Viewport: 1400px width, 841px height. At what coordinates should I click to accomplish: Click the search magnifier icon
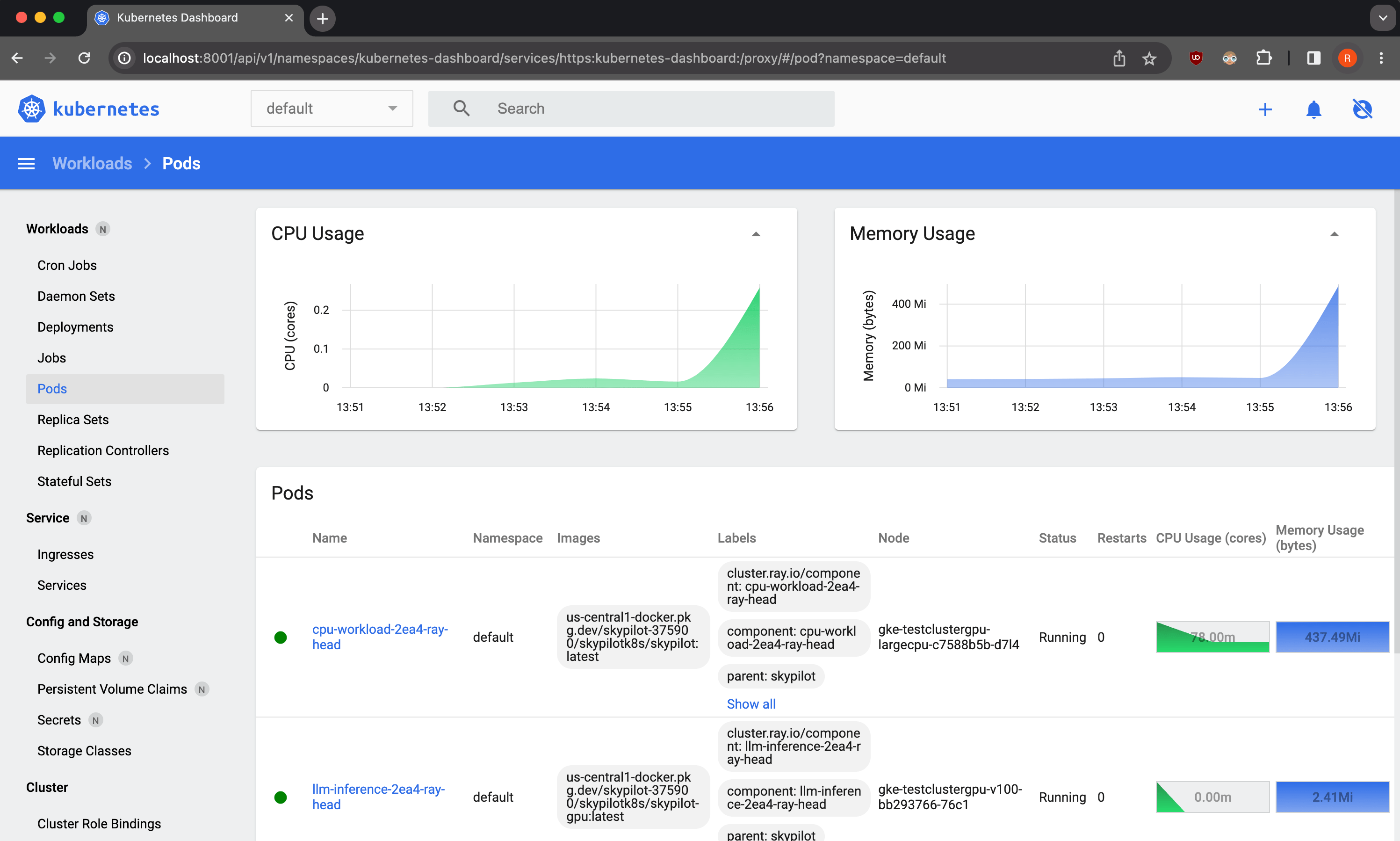click(x=461, y=108)
